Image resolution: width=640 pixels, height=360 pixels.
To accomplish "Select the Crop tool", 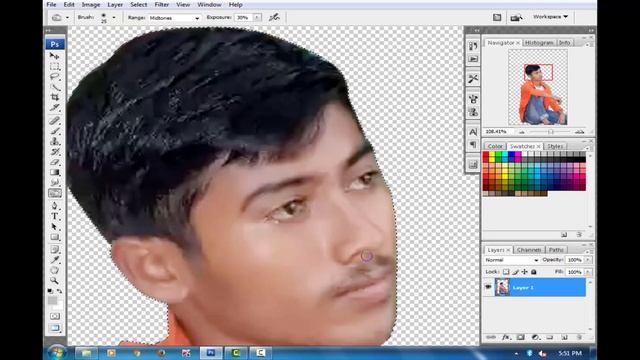I will (x=55, y=97).
